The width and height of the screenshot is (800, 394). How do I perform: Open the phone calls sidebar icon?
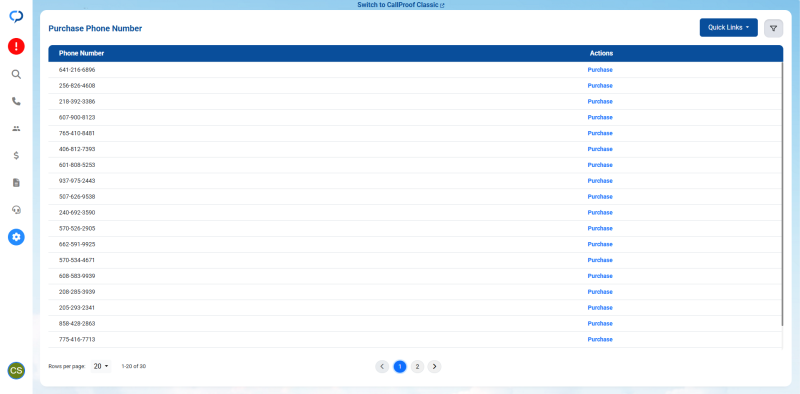(16, 102)
